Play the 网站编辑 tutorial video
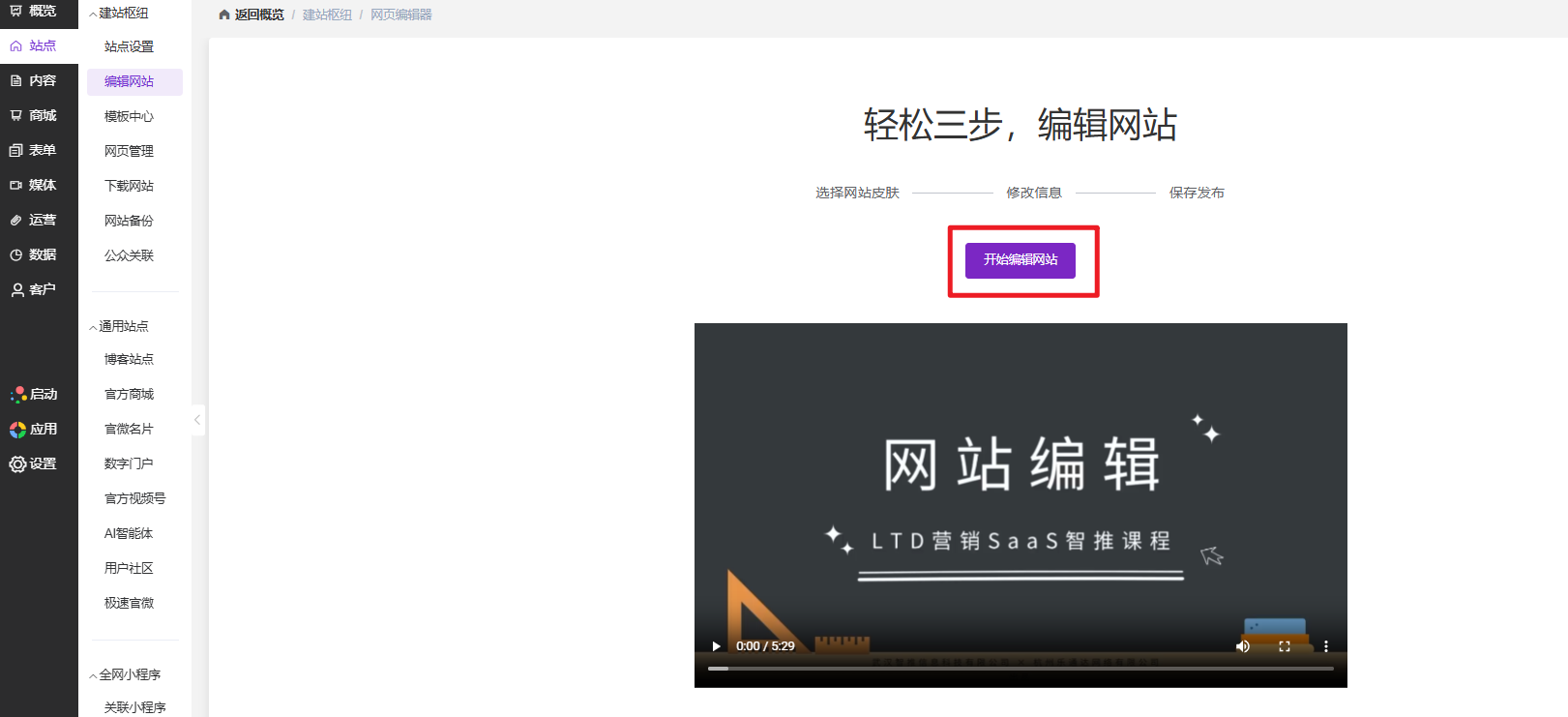Screen dimensions: 1568x717 click(x=717, y=646)
